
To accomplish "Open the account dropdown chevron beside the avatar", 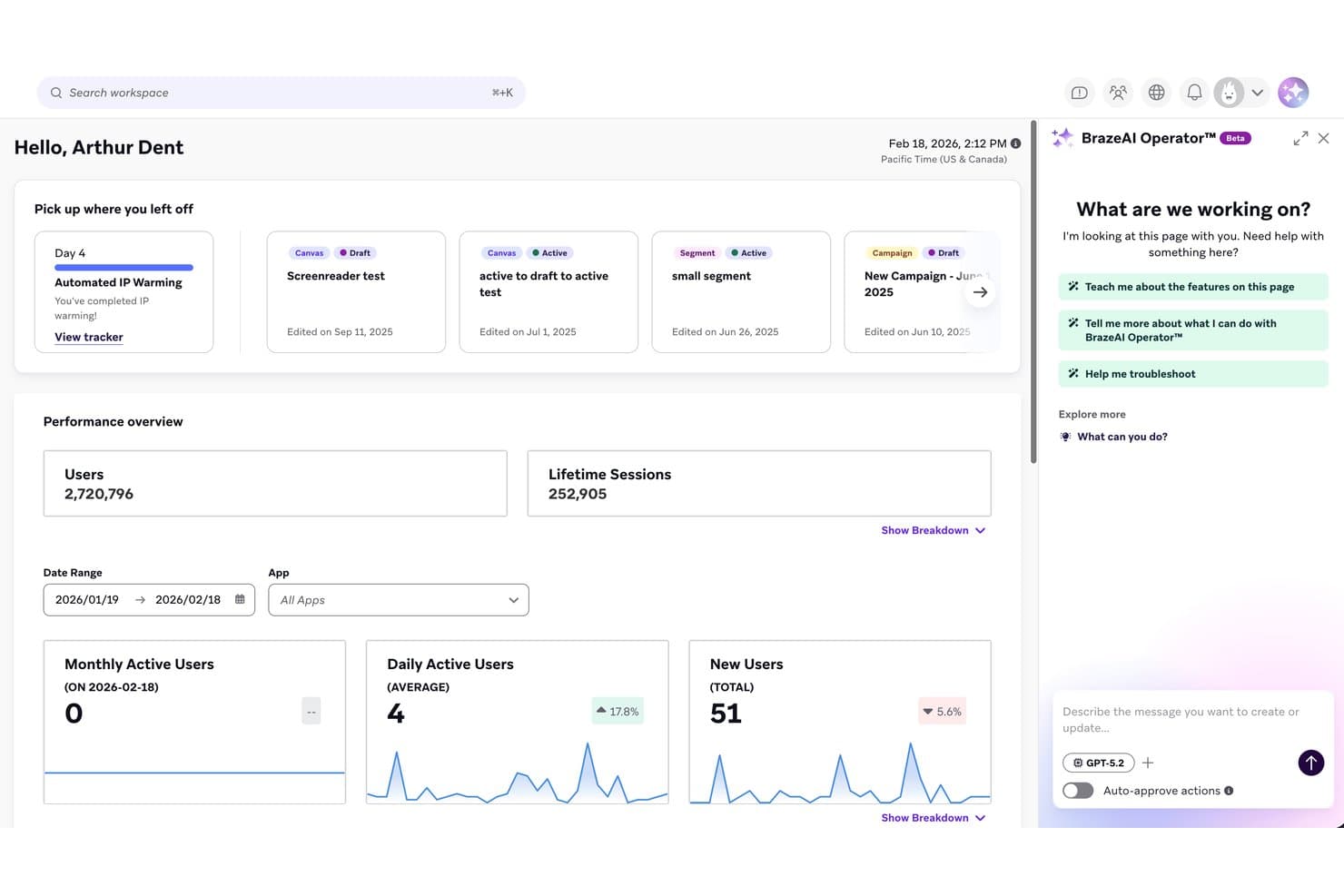I will point(1257,93).
